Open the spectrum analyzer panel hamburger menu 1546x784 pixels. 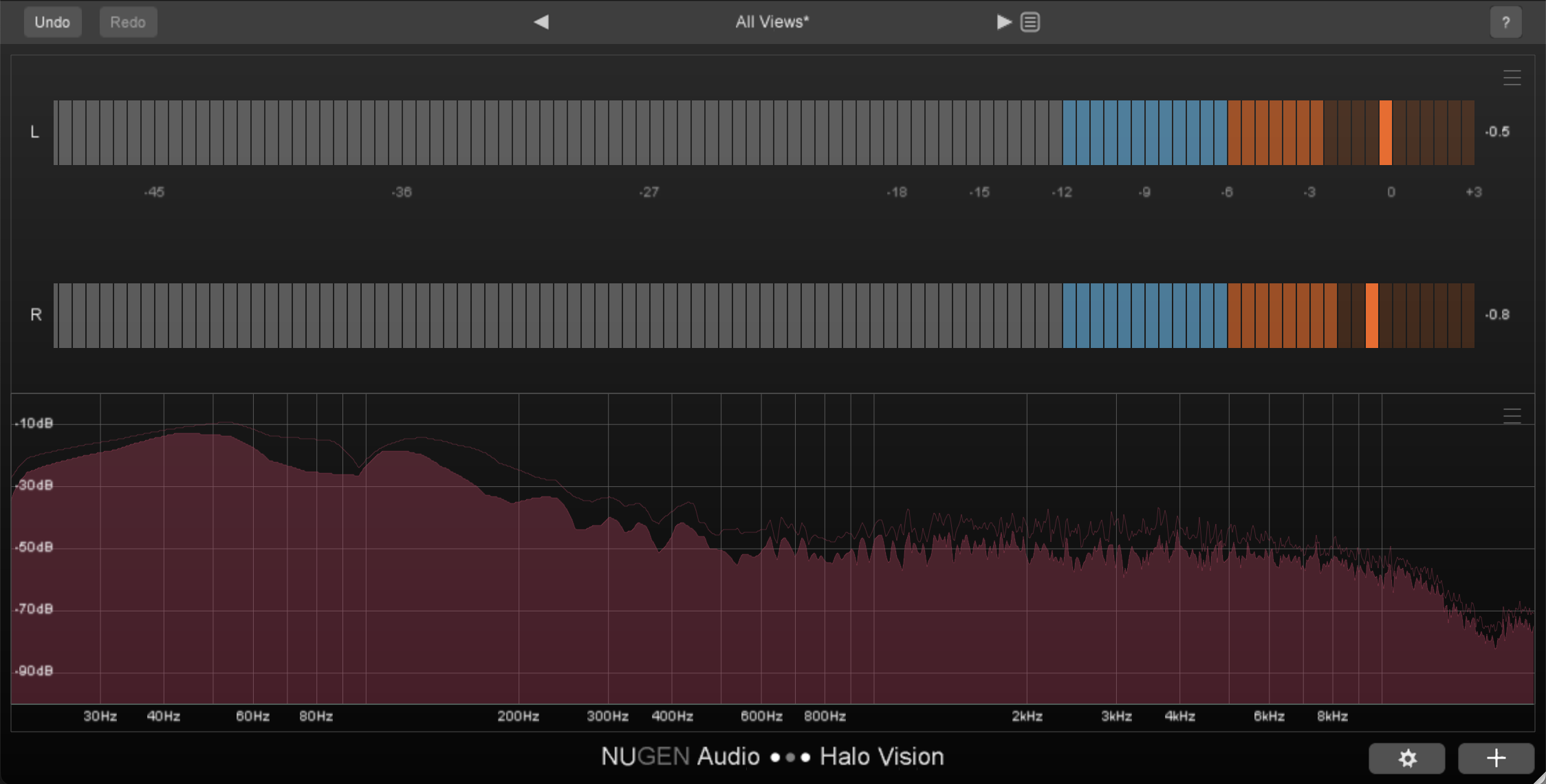click(1512, 415)
